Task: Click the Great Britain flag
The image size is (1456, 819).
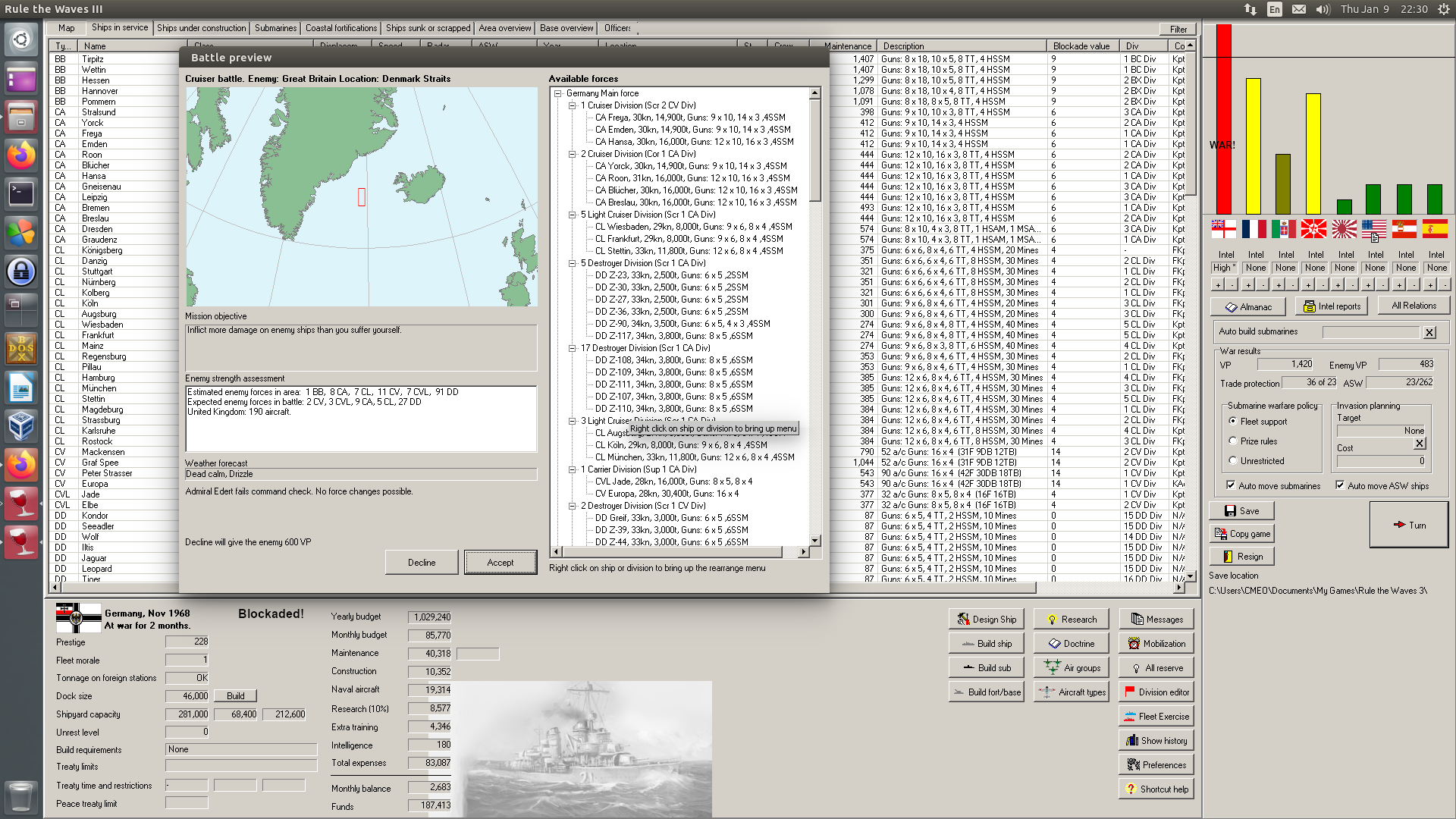Action: pos(1223,228)
